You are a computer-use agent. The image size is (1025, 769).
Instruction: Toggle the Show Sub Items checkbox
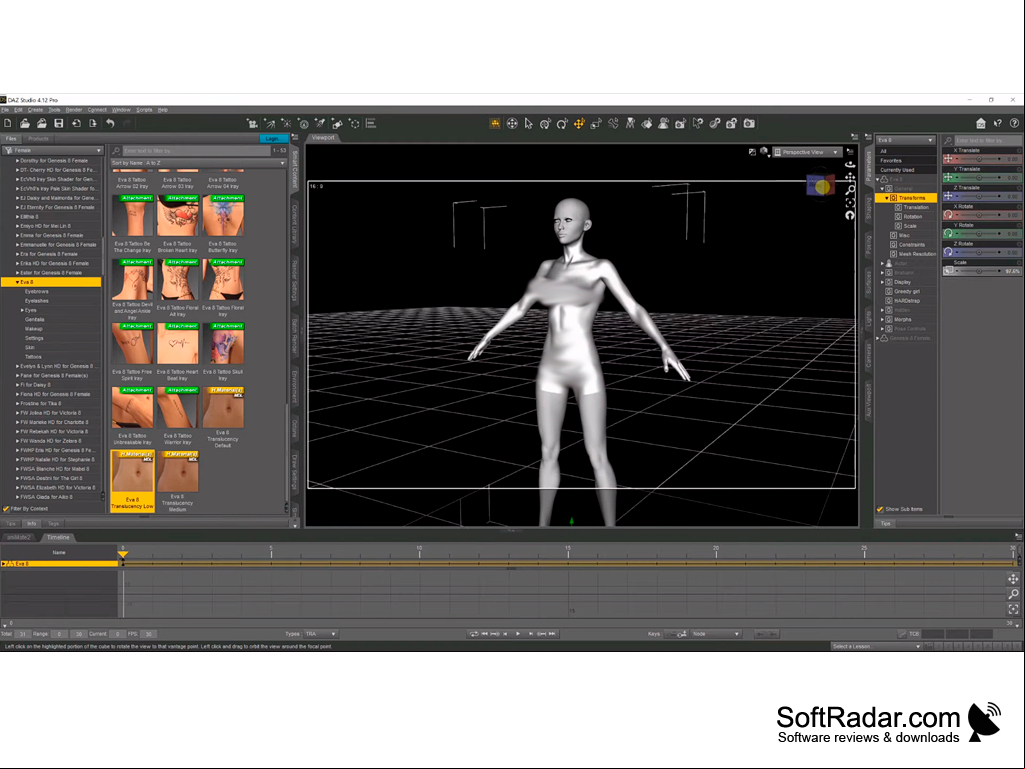[880, 509]
